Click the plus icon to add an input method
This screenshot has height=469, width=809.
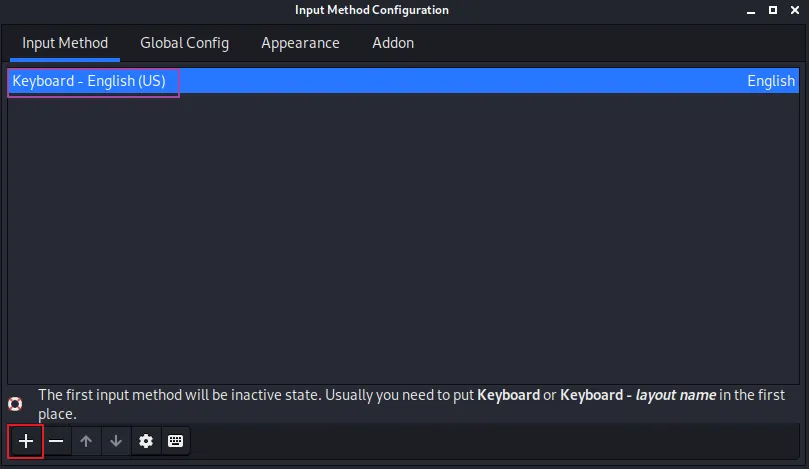click(26, 441)
